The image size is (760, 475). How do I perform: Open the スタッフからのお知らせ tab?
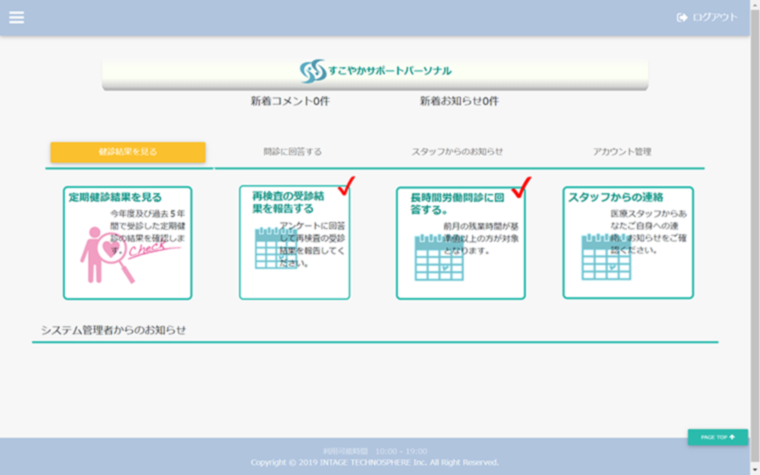click(x=457, y=152)
